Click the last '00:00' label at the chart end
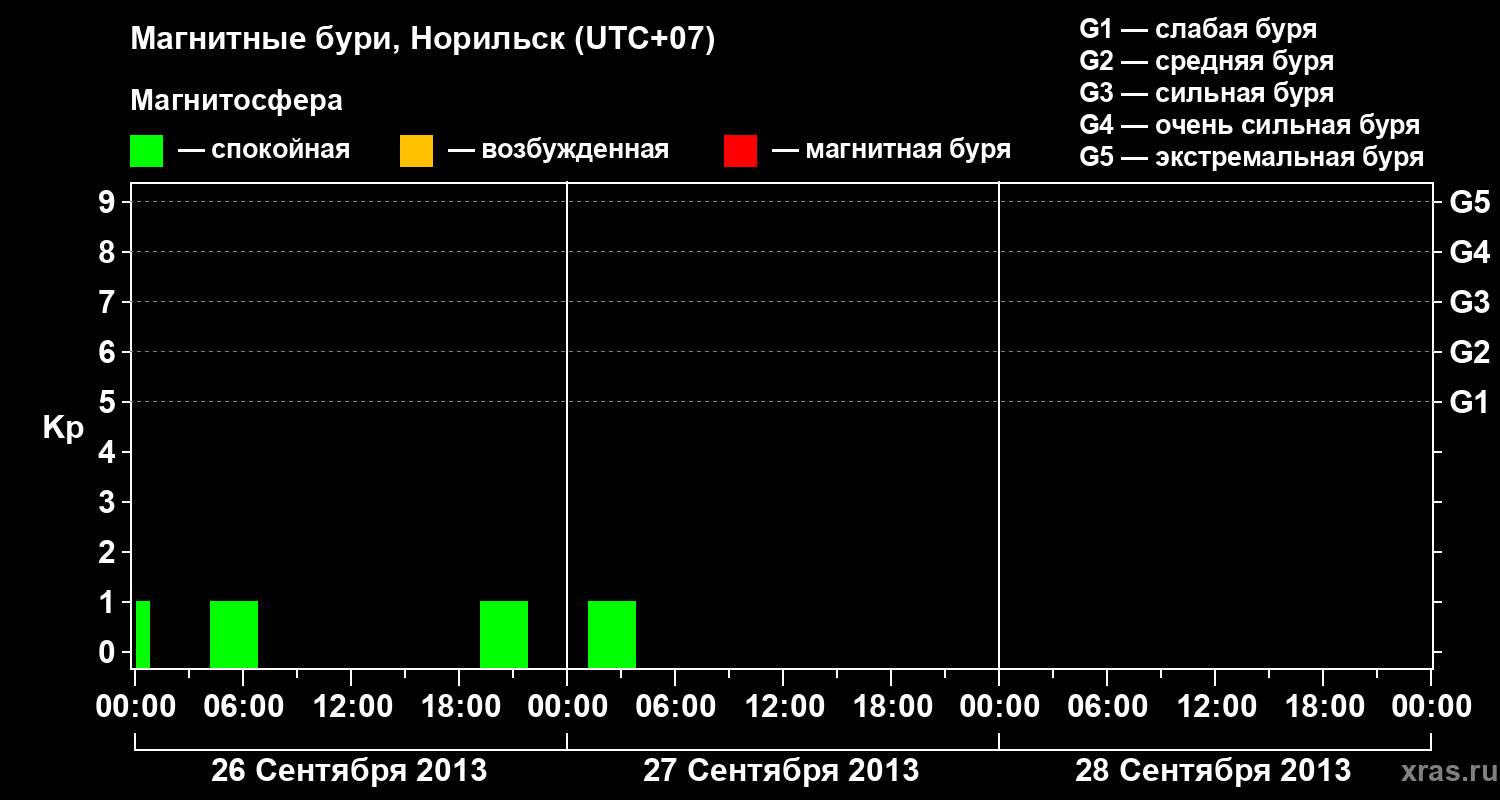 pos(1431,706)
